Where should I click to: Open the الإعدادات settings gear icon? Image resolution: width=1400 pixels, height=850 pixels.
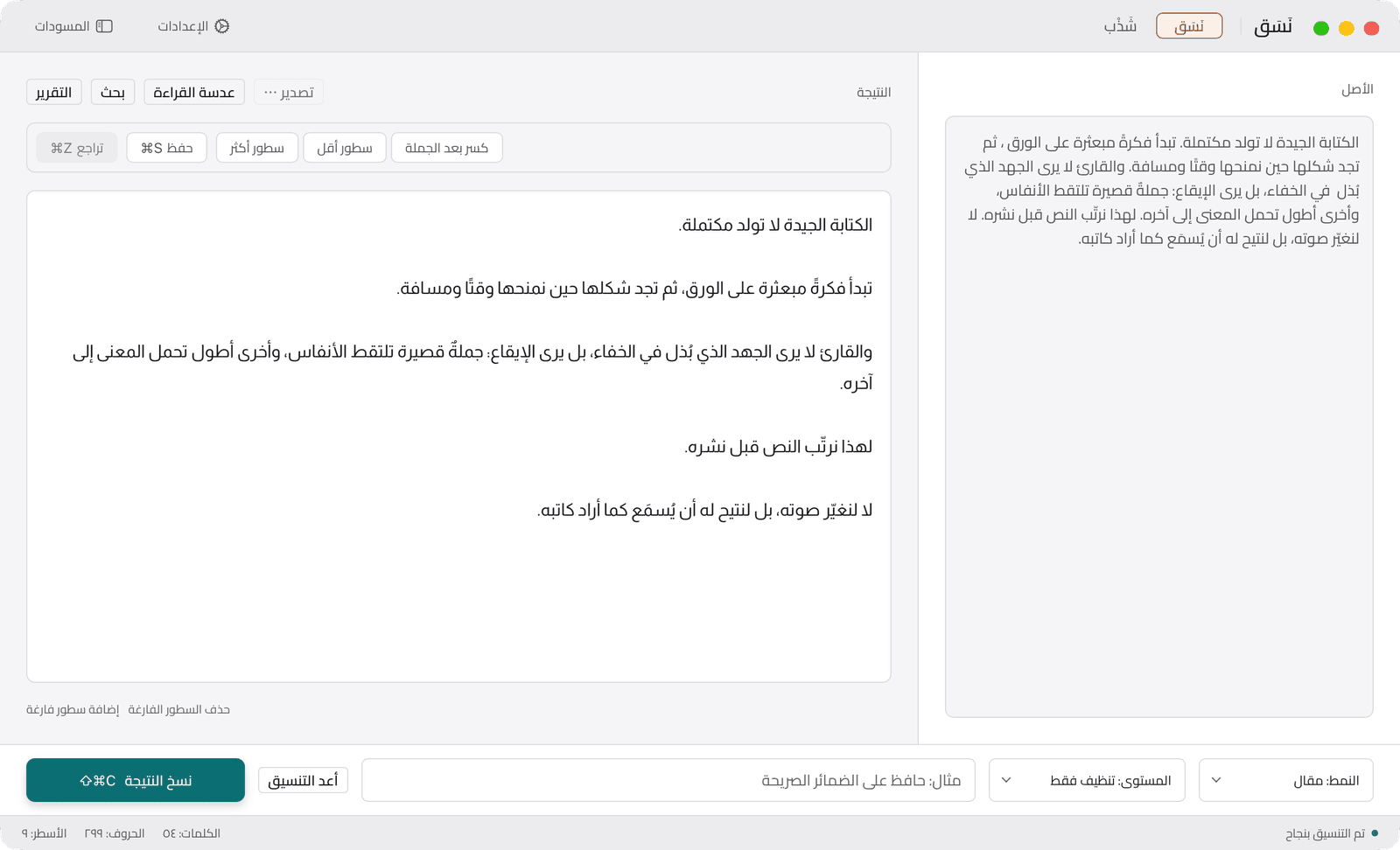pyautogui.click(x=222, y=26)
